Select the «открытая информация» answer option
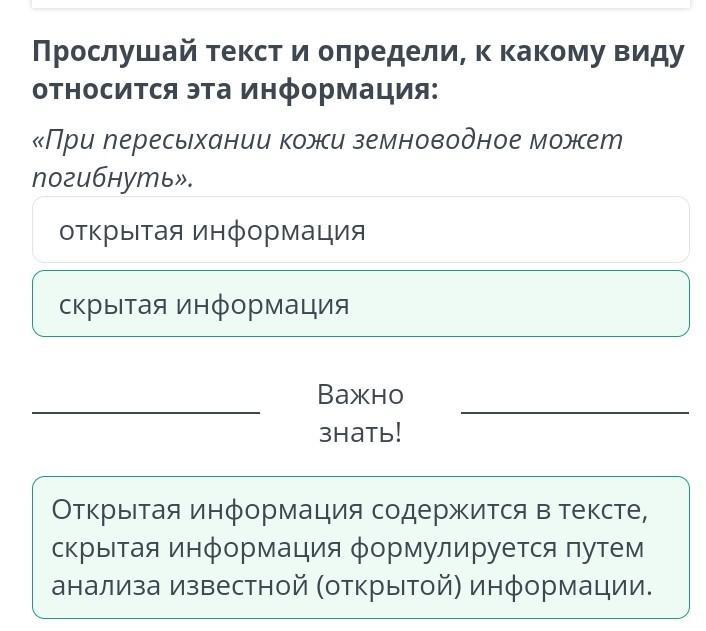706x631 pixels. pos(361,230)
